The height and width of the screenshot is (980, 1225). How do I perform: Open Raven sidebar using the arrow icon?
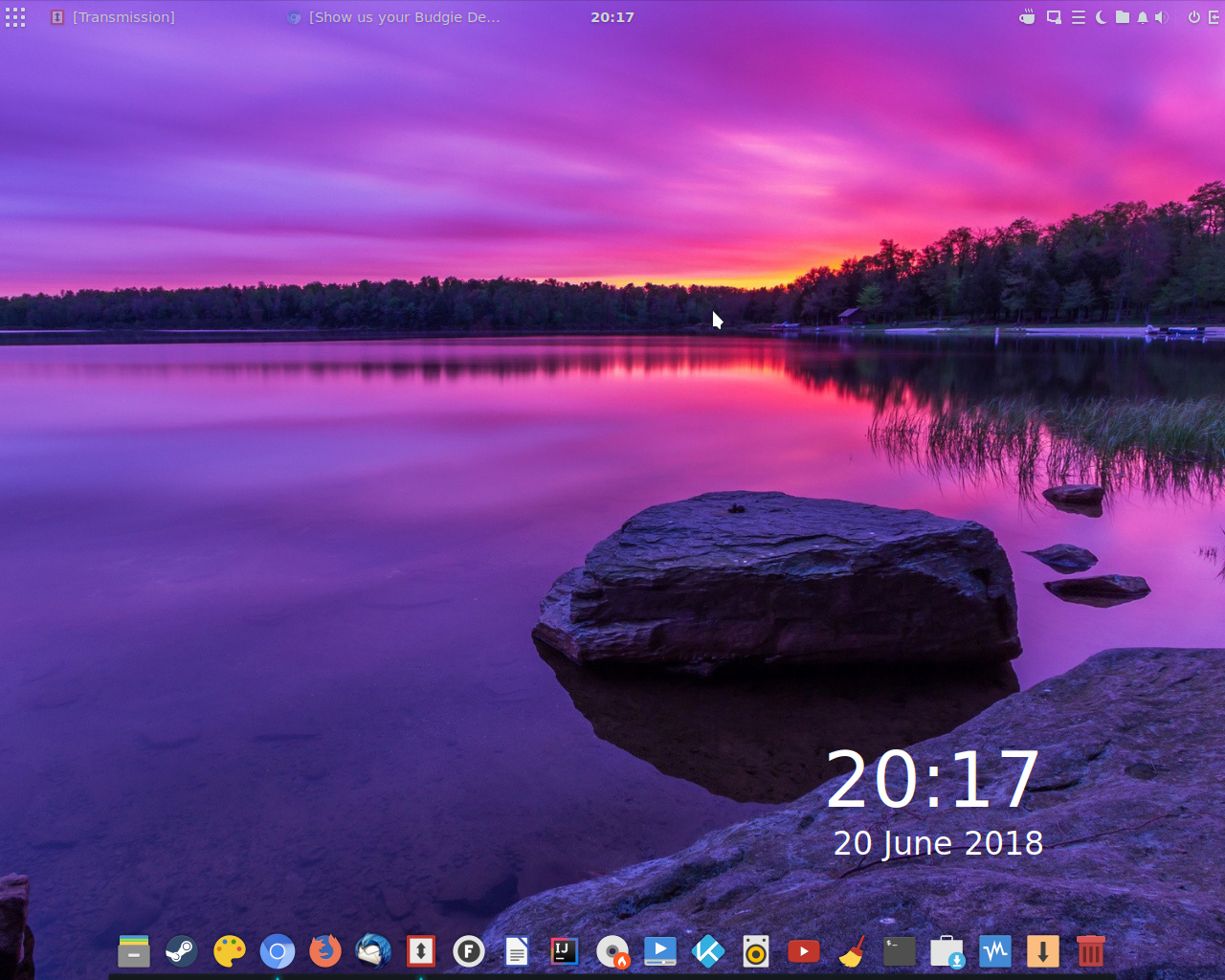tap(1214, 17)
